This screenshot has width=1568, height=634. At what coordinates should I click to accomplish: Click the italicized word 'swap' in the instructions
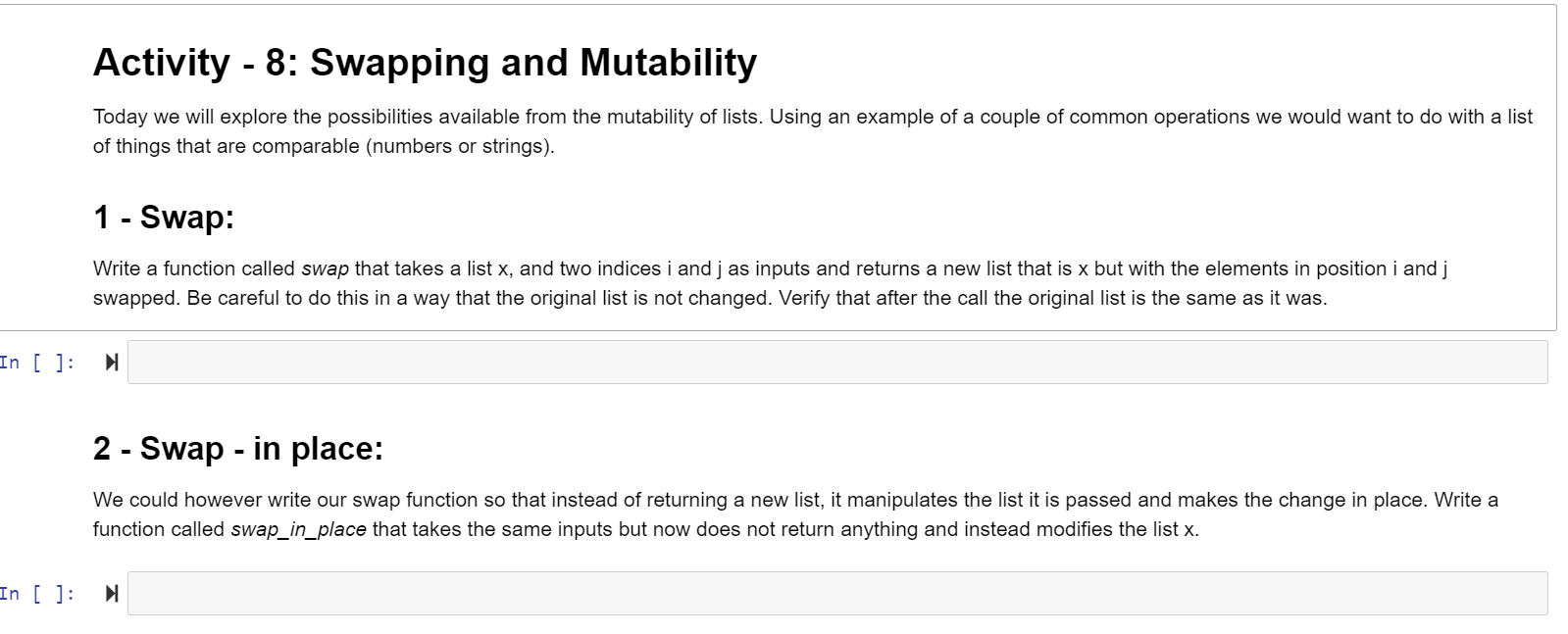tap(329, 268)
